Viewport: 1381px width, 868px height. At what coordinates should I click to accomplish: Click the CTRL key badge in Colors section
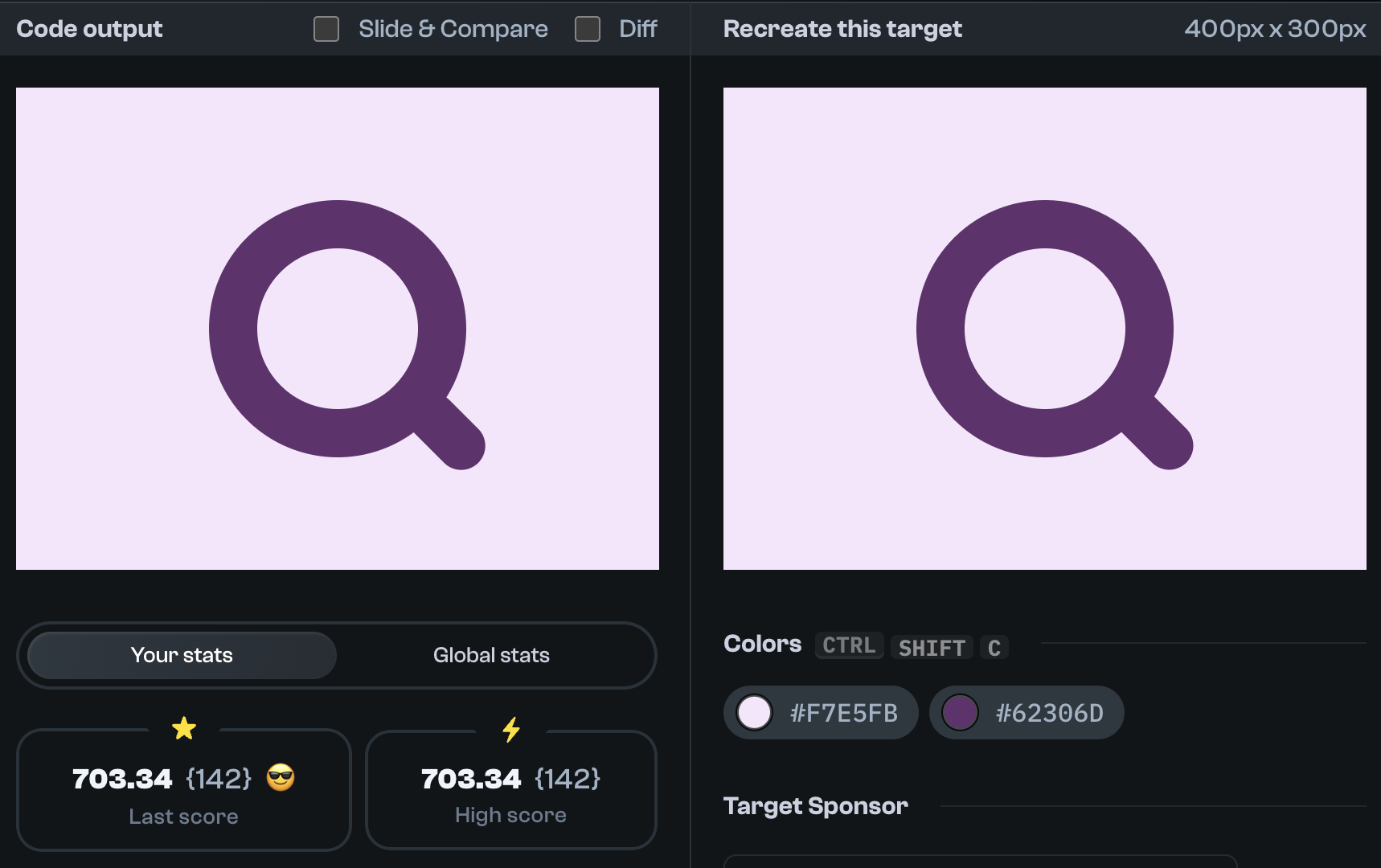tap(848, 645)
